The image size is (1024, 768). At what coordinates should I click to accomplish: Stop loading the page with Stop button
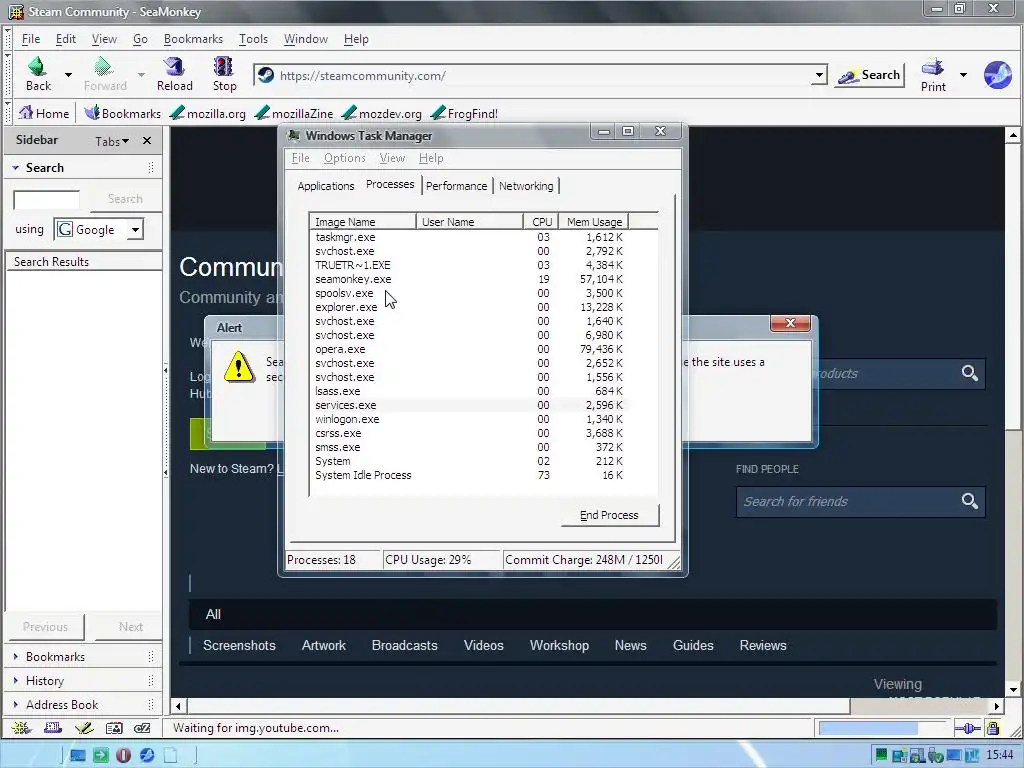click(x=224, y=74)
